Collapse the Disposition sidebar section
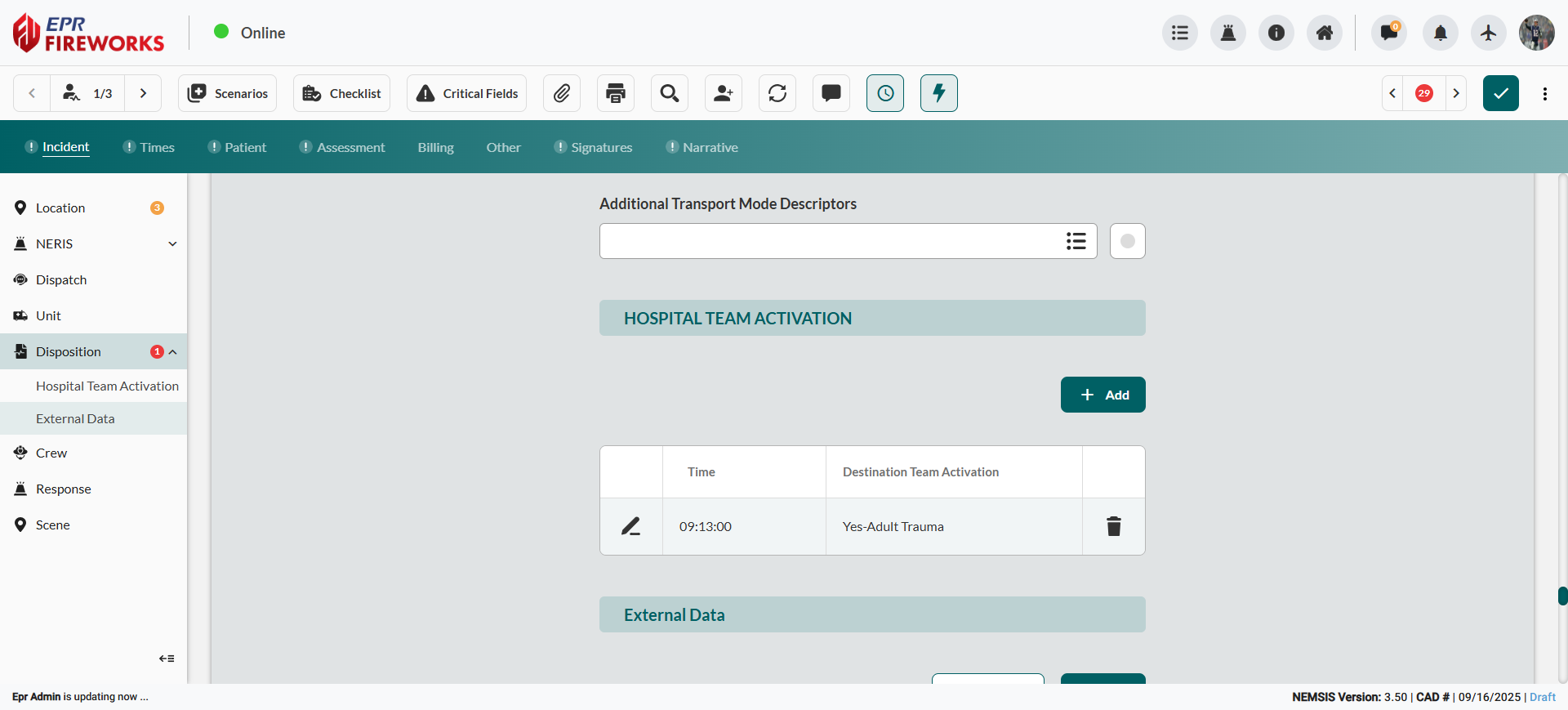Viewport: 1568px width, 710px height. coord(173,352)
